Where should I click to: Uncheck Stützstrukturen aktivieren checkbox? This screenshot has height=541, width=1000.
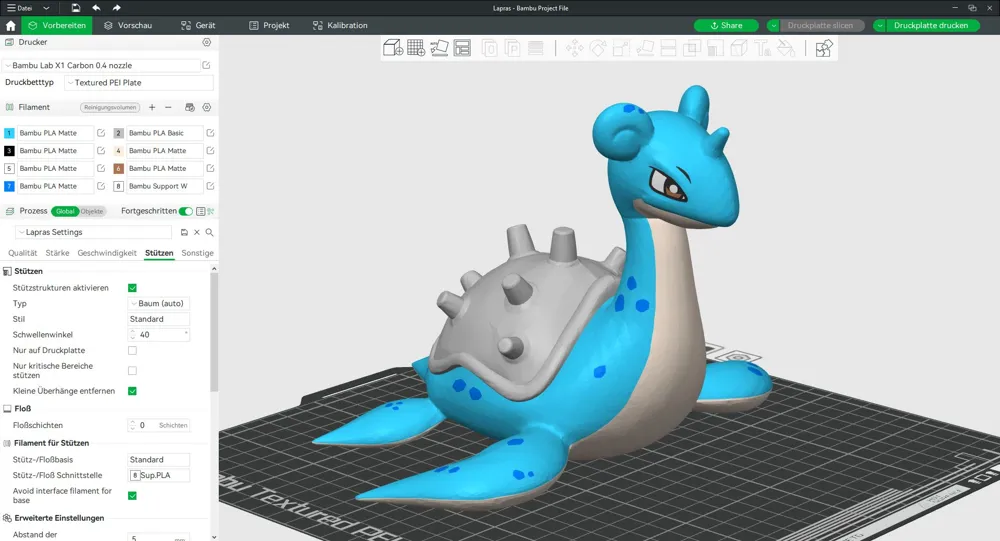click(x=132, y=288)
